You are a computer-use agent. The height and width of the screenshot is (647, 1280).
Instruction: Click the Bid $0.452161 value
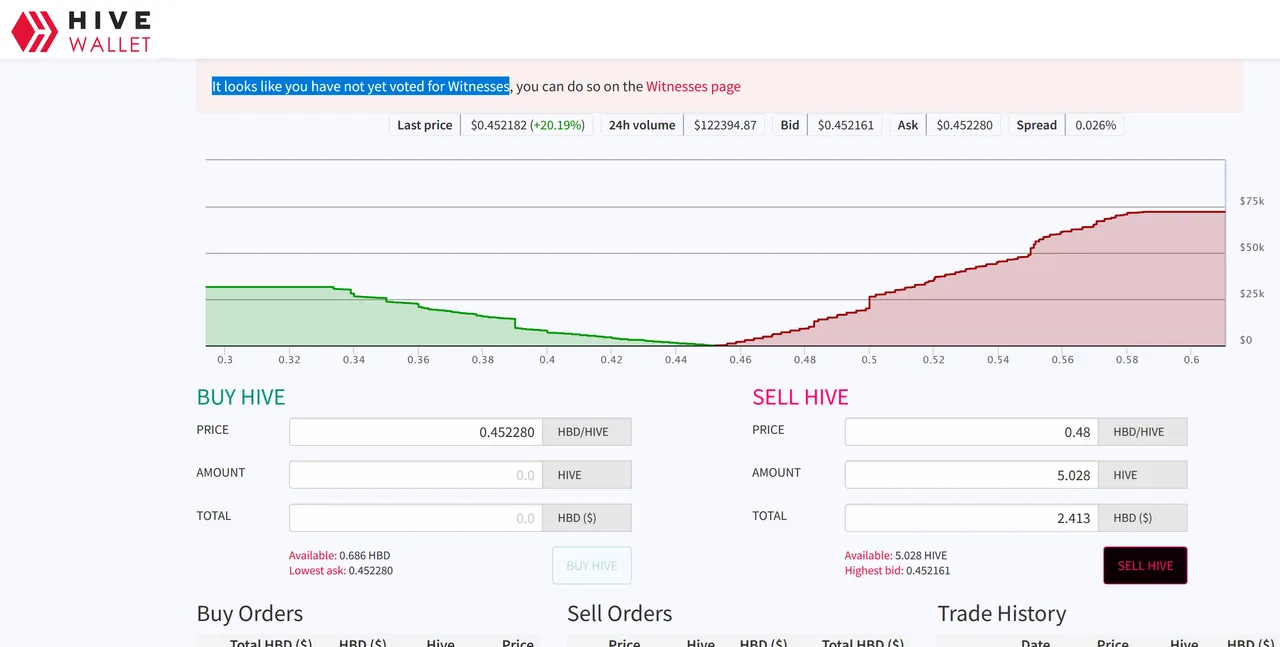[845, 125]
